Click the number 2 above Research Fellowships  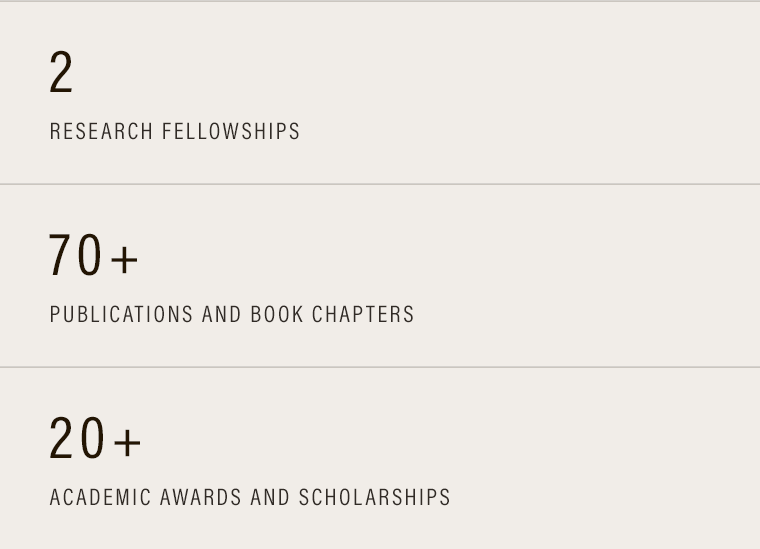tap(61, 74)
